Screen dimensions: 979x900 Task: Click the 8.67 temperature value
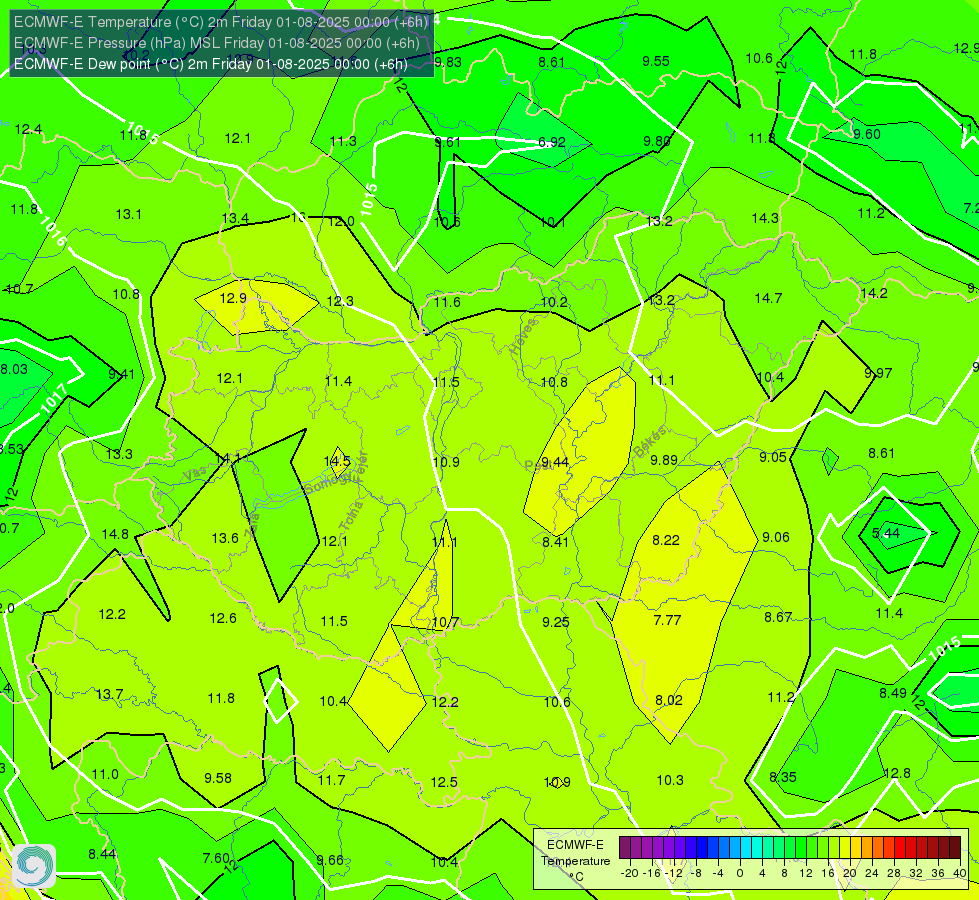778,618
